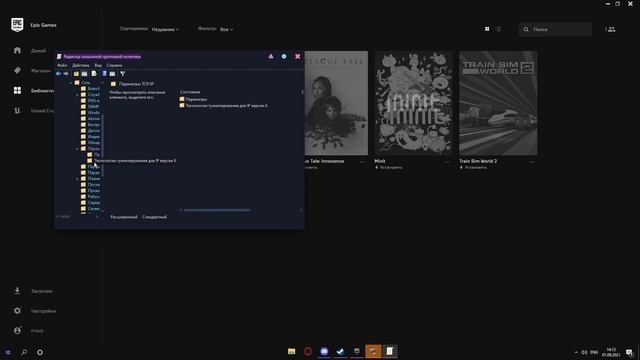Click Help toolbar icon in policy editor
The width and height of the screenshot is (640, 360).
pyautogui.click(x=104, y=73)
